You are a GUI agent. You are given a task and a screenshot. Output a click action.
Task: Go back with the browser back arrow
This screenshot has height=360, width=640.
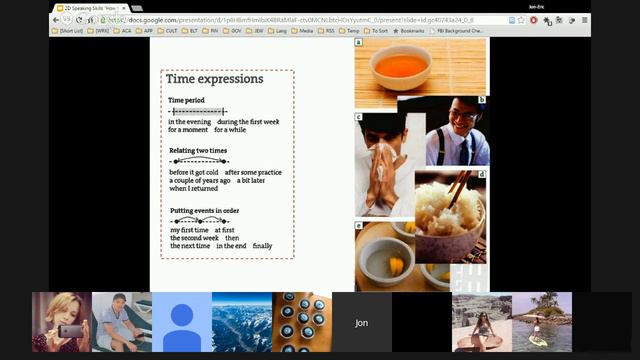click(56, 20)
